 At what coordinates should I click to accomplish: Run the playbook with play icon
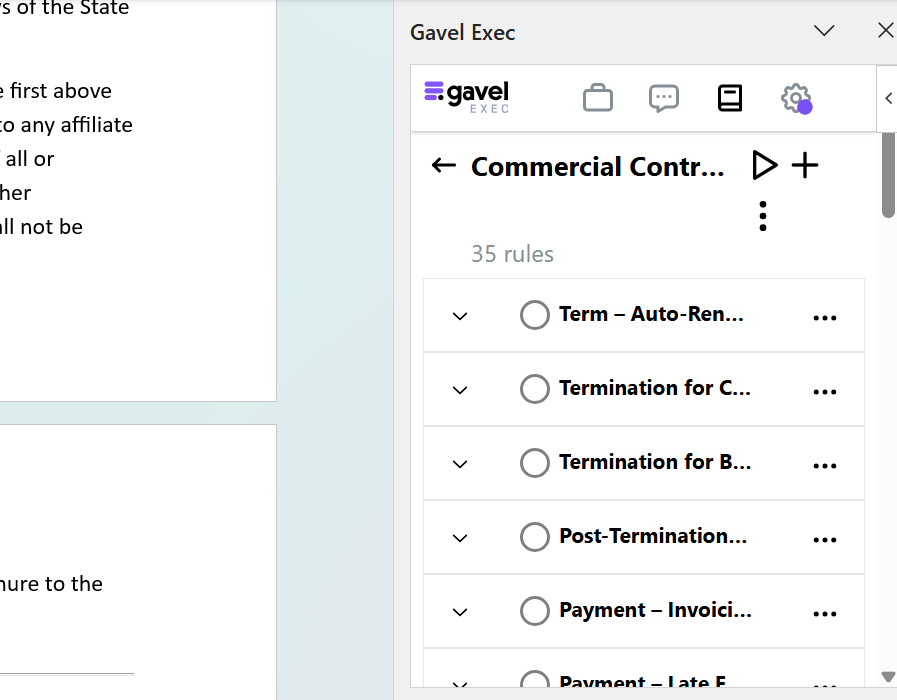(764, 166)
